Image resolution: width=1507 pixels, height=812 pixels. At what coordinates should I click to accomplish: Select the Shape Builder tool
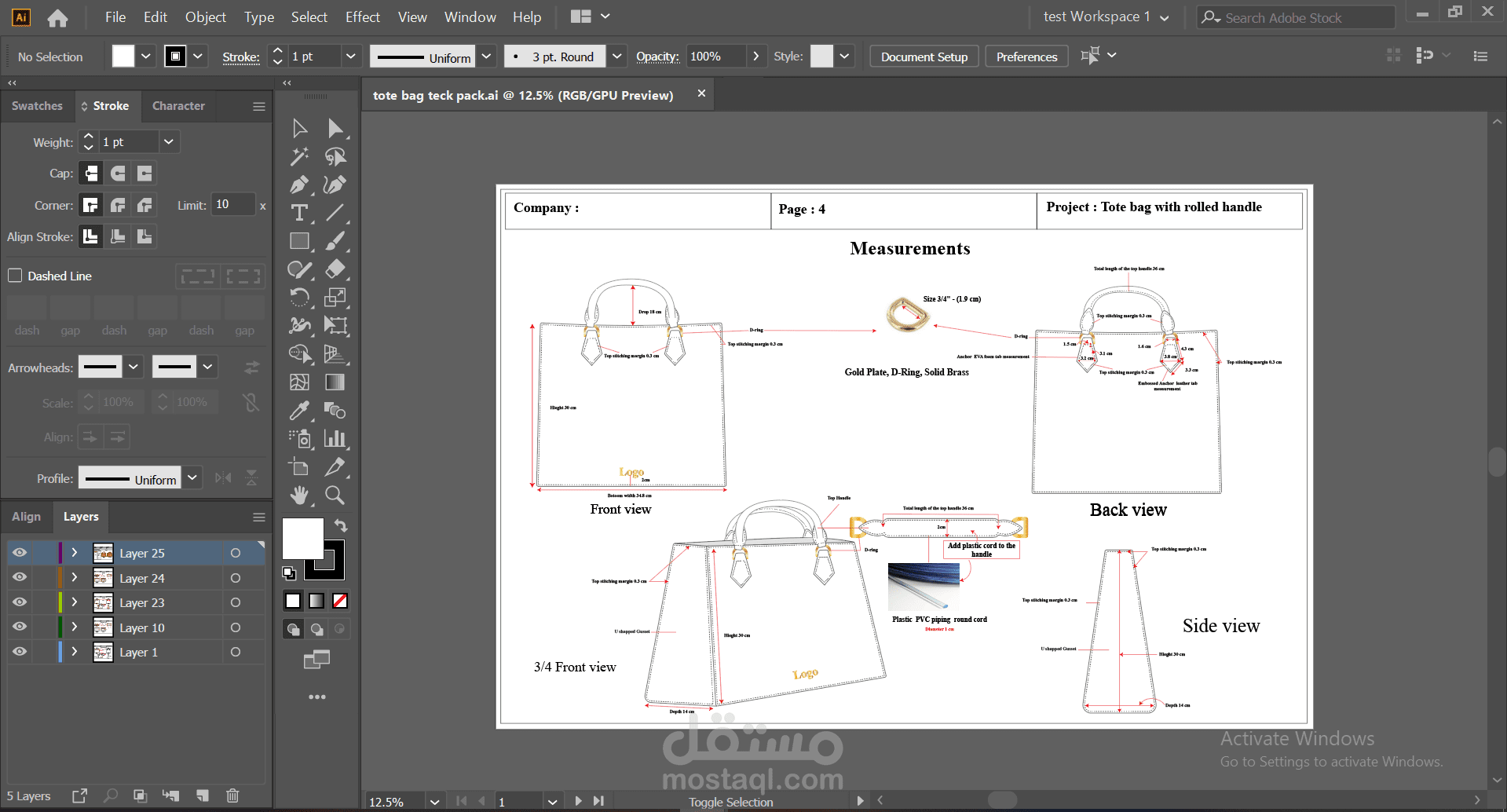click(x=299, y=354)
